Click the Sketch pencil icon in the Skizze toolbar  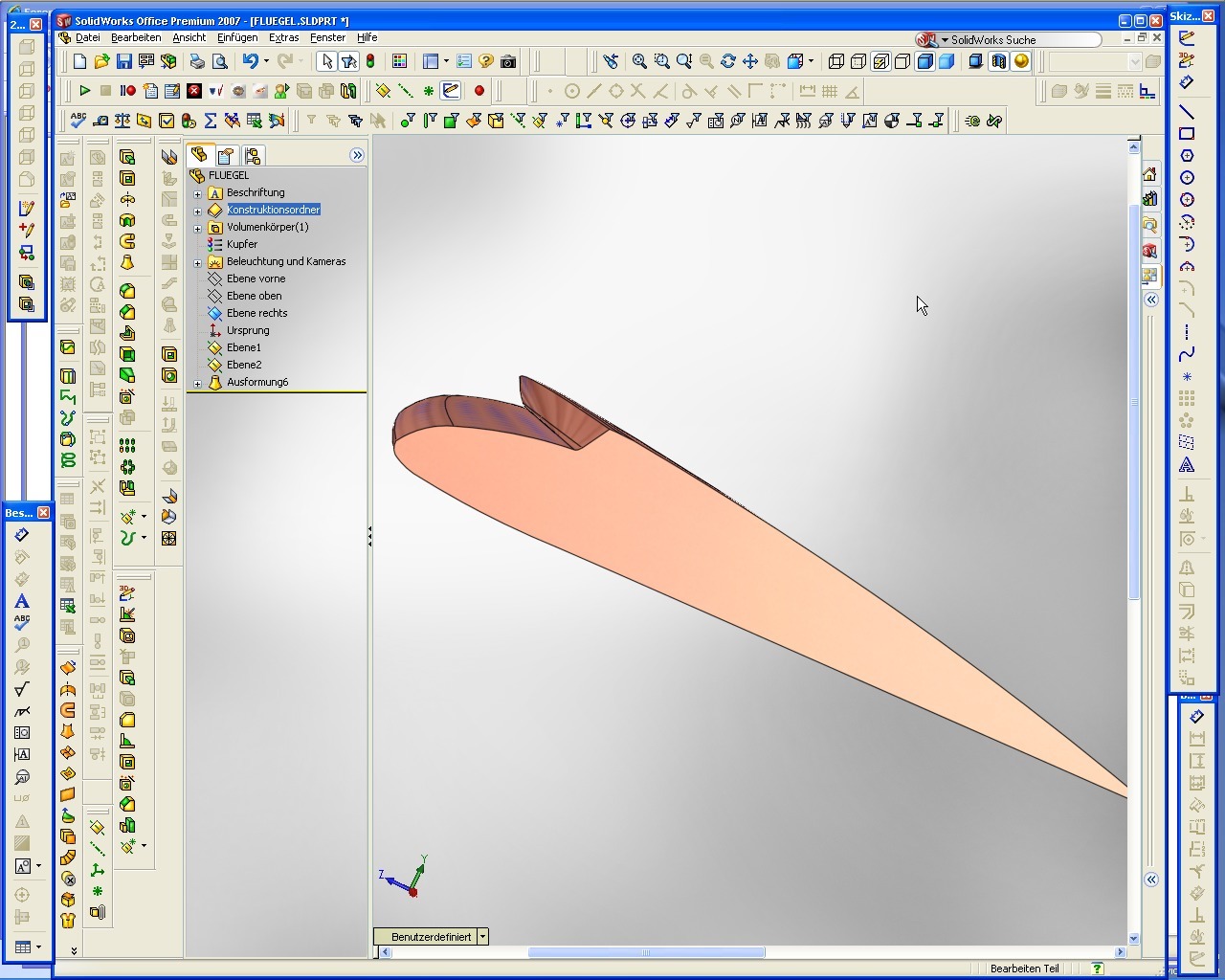pyautogui.click(x=1187, y=38)
